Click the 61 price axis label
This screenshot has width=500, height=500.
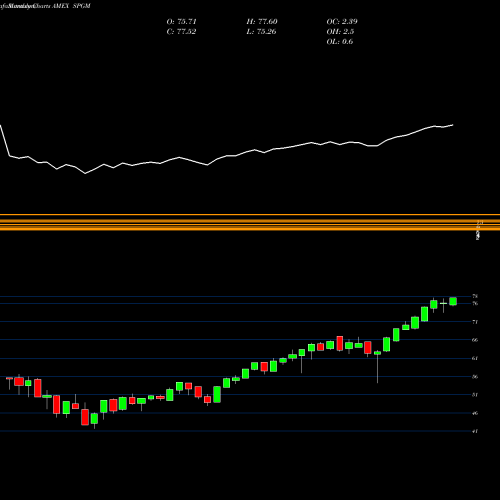click(475, 358)
